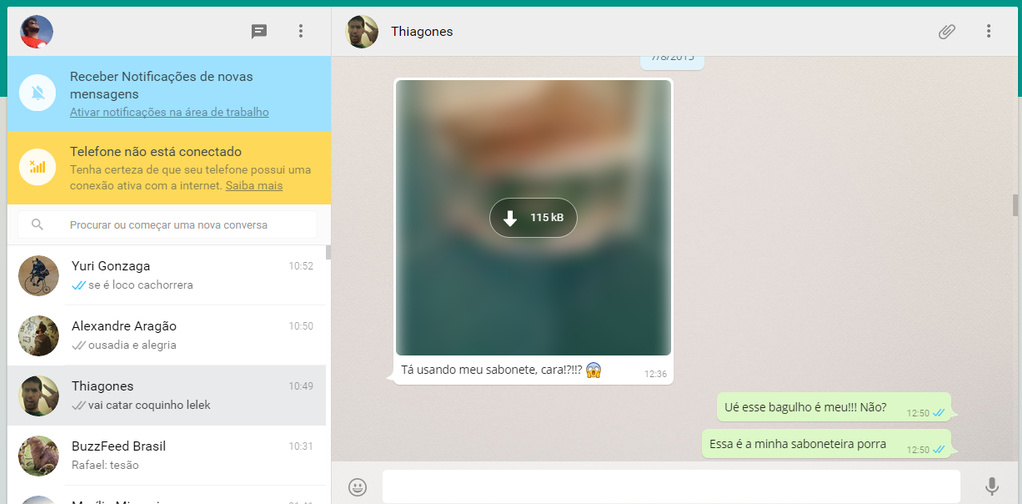
Task: Open the Yuri Gonzaga chat
Action: (167, 275)
